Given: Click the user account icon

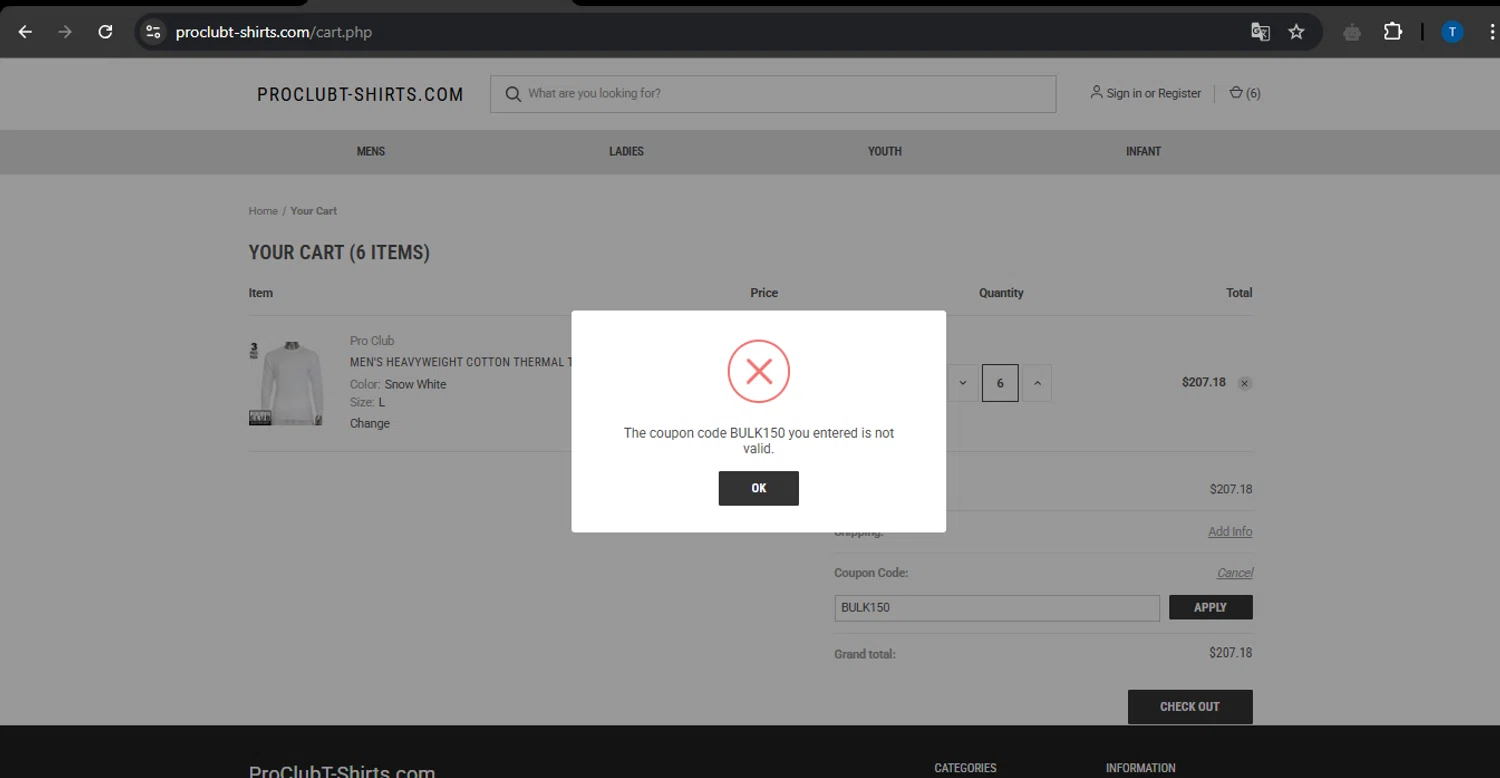Looking at the screenshot, I should pyautogui.click(x=1096, y=93).
